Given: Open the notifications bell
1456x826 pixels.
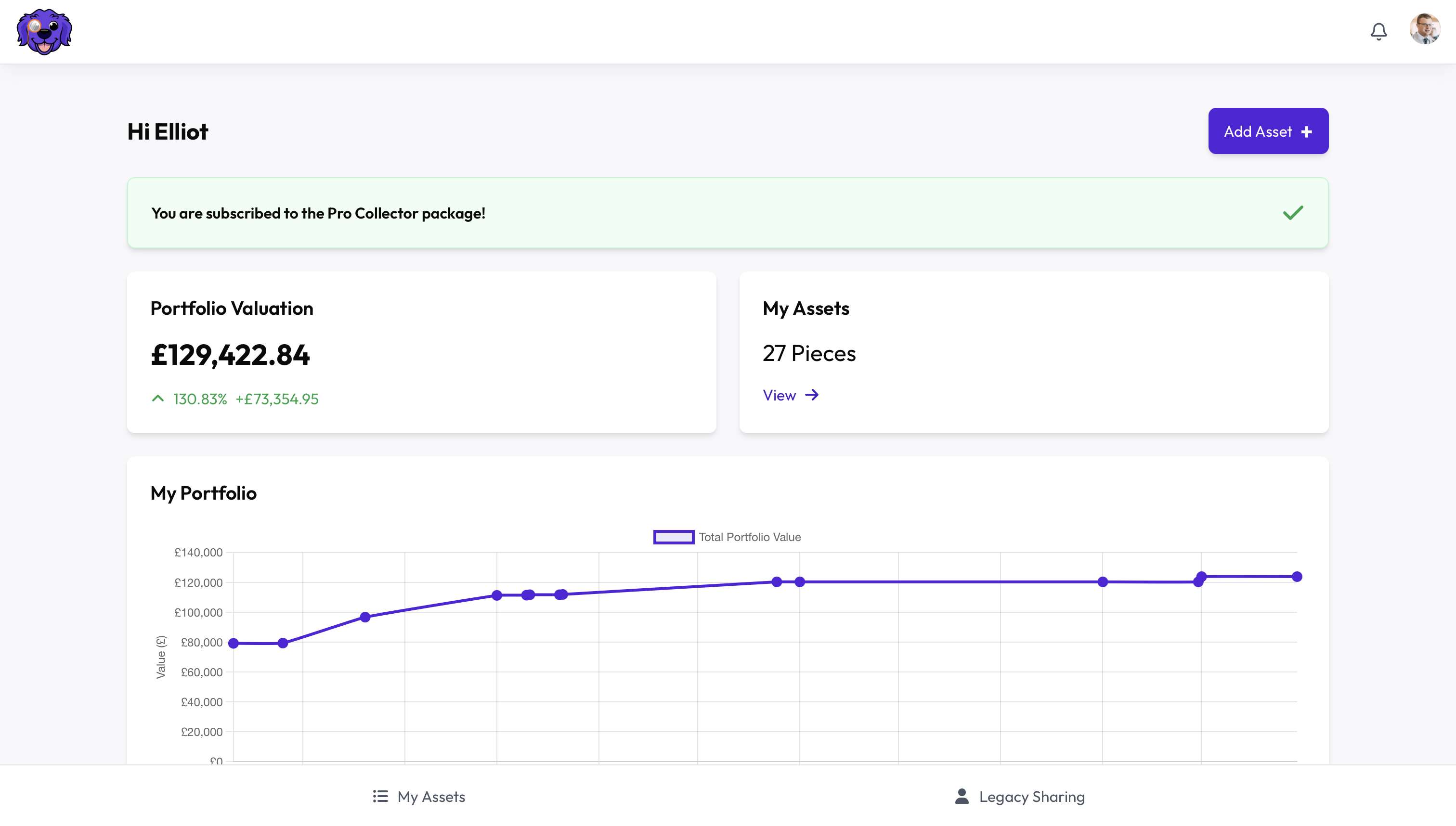Looking at the screenshot, I should tap(1379, 31).
